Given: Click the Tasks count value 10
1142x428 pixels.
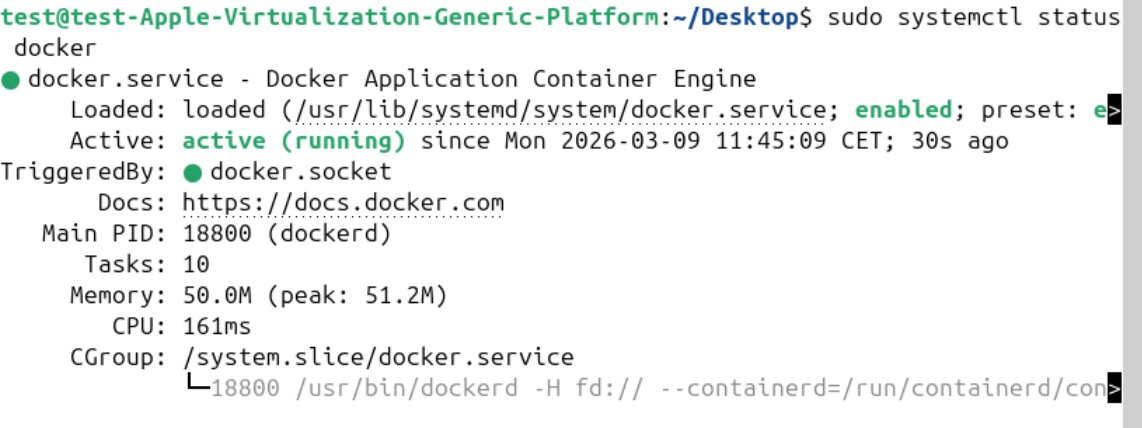Looking at the screenshot, I should (x=197, y=266).
